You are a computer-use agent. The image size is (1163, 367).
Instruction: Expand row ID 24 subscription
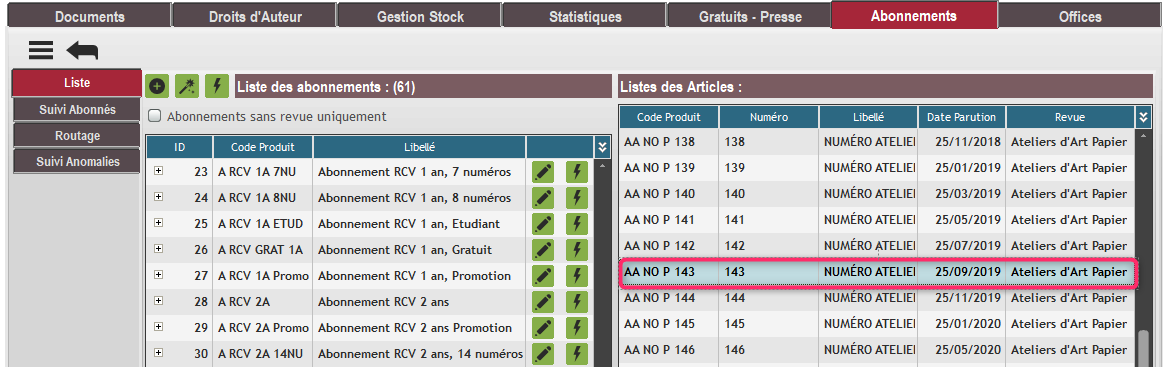point(159,197)
